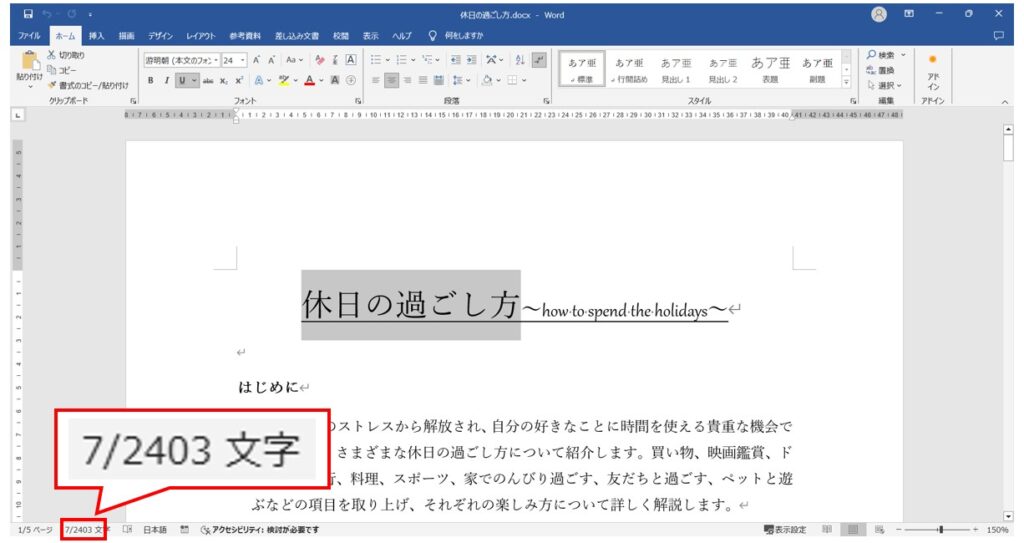Toggle show paragraph marks button
The width and height of the screenshot is (1024, 543).
pos(539,60)
